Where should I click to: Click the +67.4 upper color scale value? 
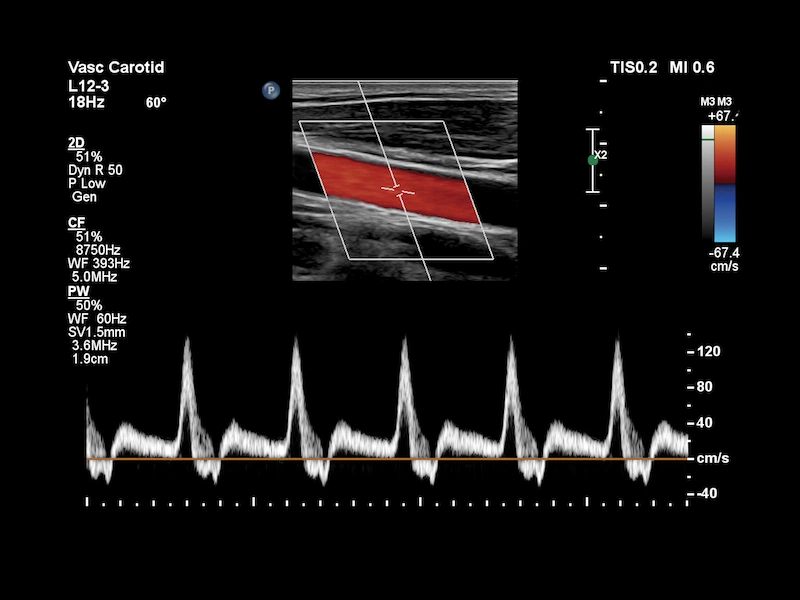[723, 116]
